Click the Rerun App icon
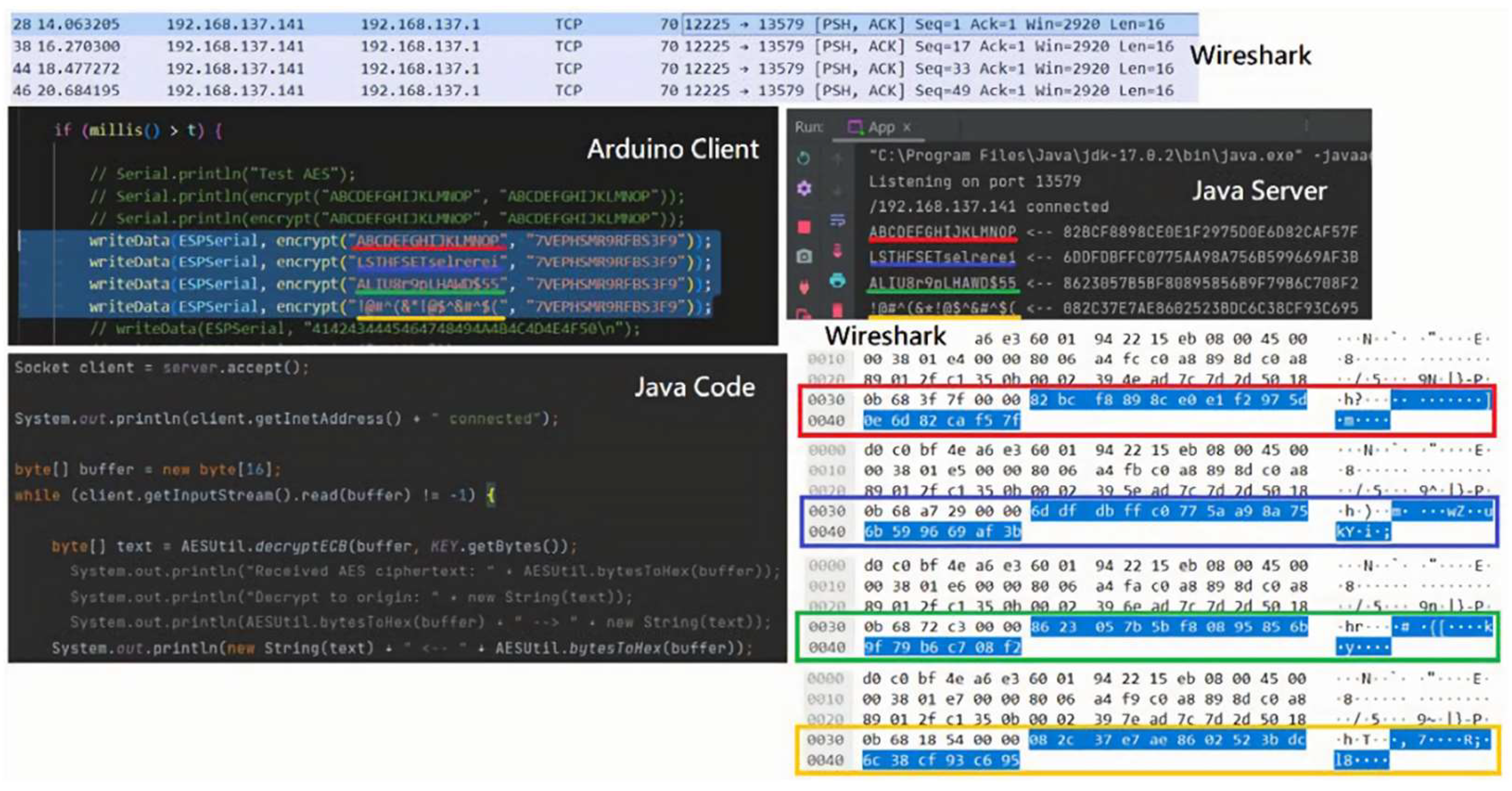Screen dimensions: 1512x791 tap(803, 158)
